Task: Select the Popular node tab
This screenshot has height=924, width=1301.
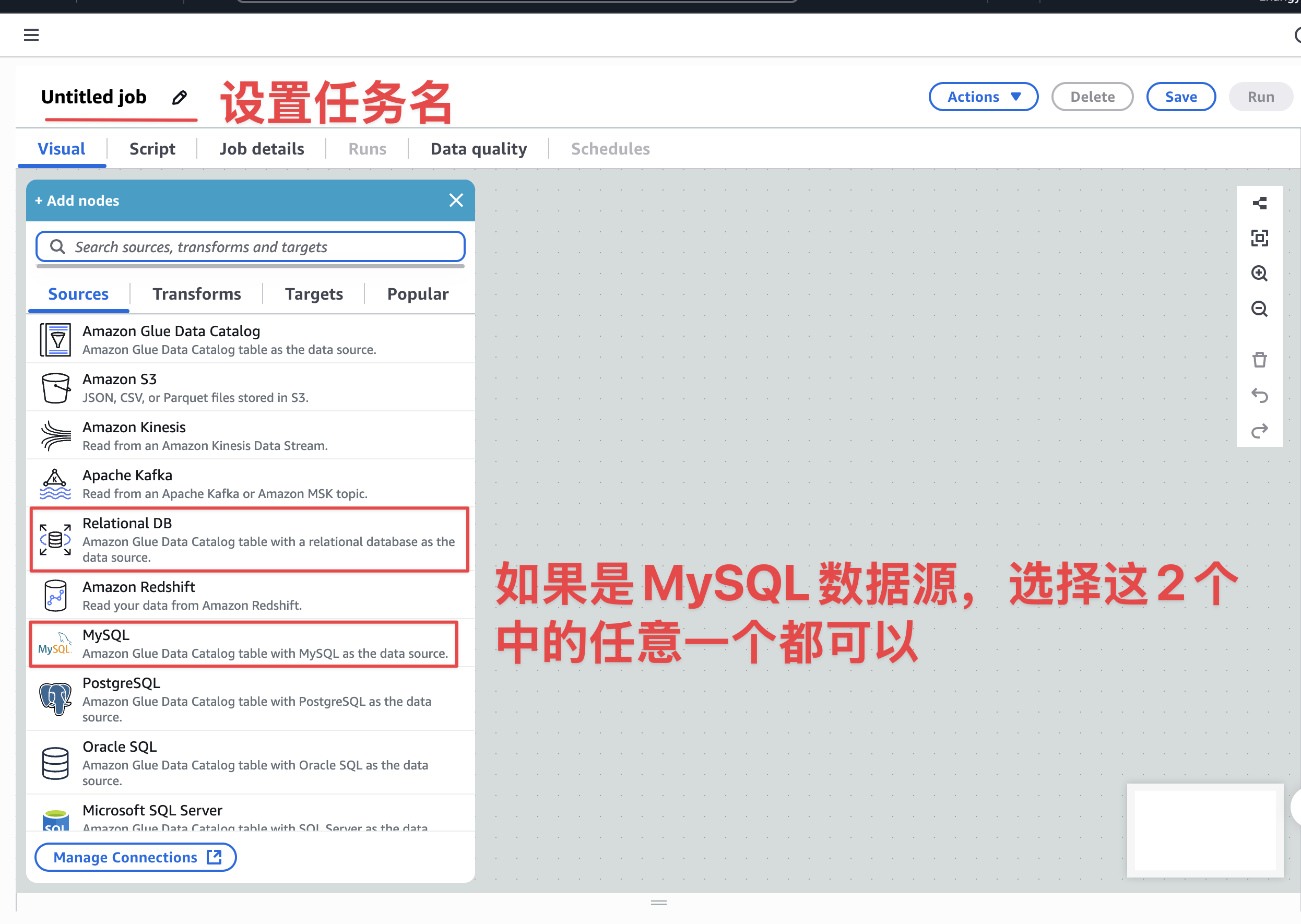Action: 418,294
